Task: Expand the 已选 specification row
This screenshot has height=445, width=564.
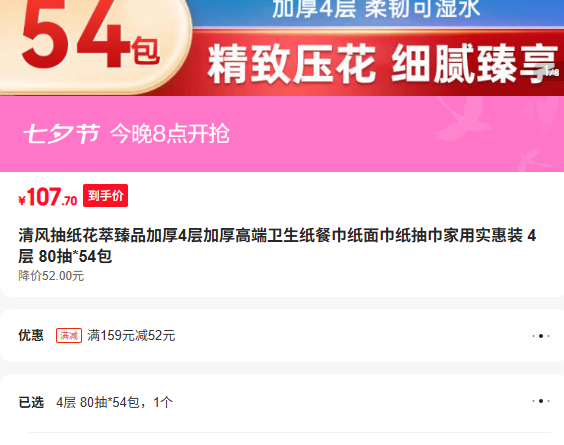Action: pos(282,401)
